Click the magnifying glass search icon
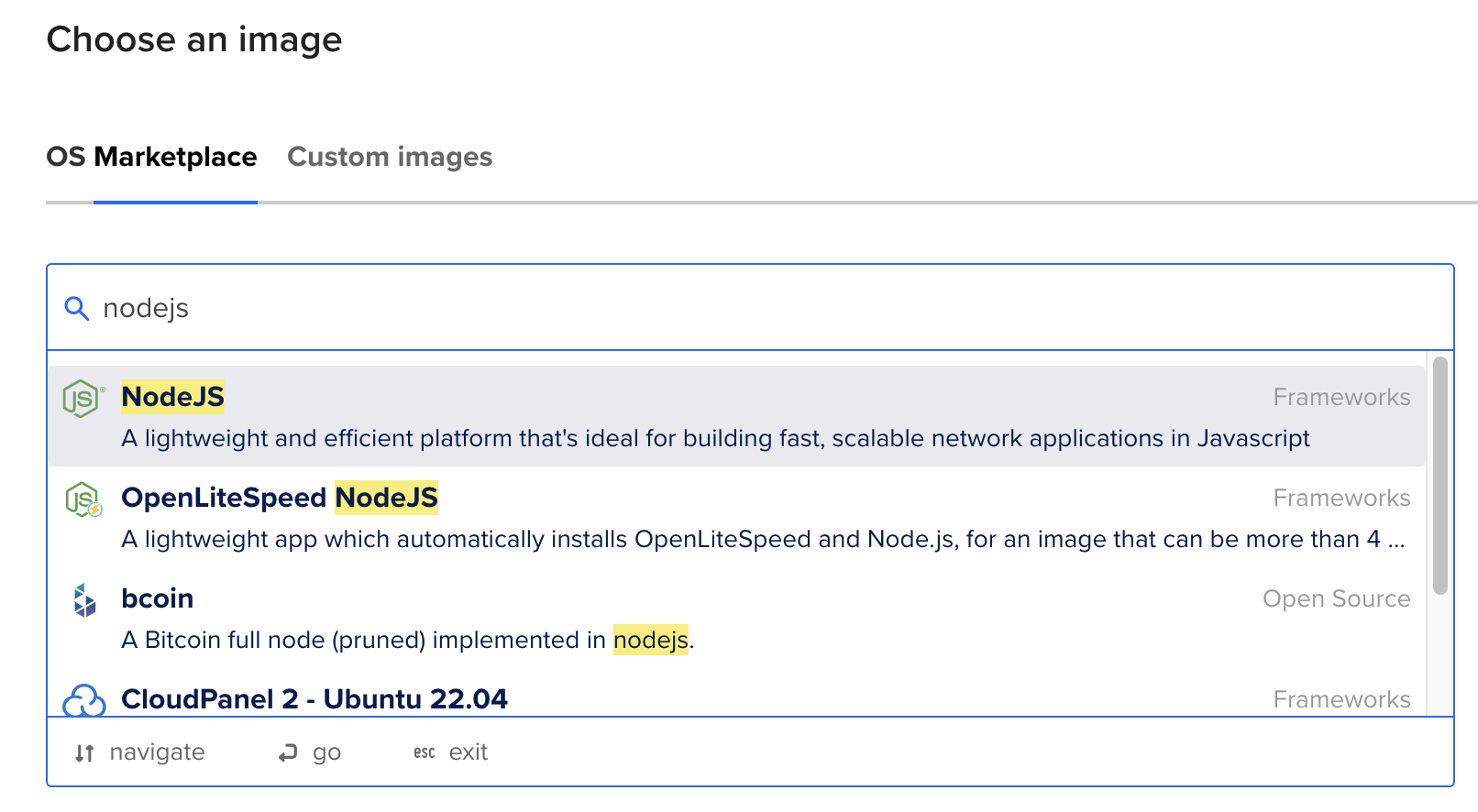This screenshot has width=1478, height=812. pos(77,309)
